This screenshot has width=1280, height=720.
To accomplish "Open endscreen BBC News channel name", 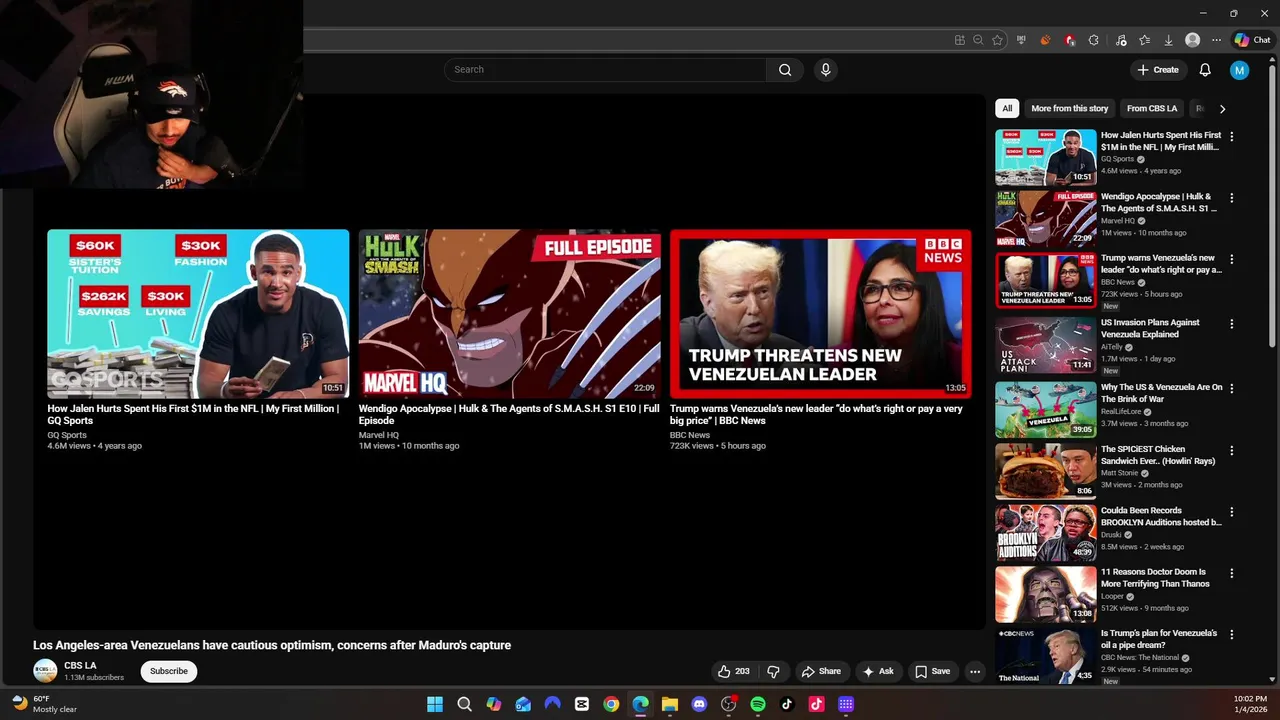I will point(690,435).
